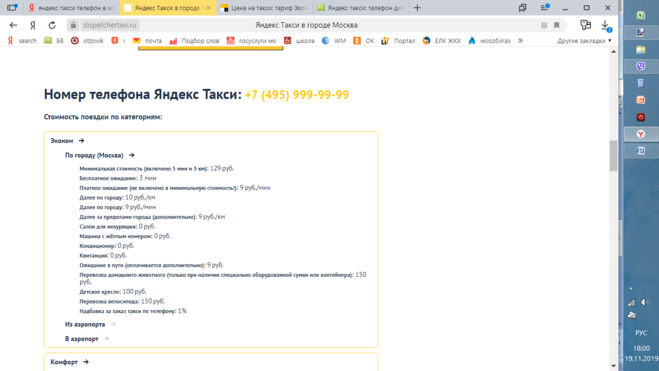Open the Yandex home button next to back arrow

[33, 25]
